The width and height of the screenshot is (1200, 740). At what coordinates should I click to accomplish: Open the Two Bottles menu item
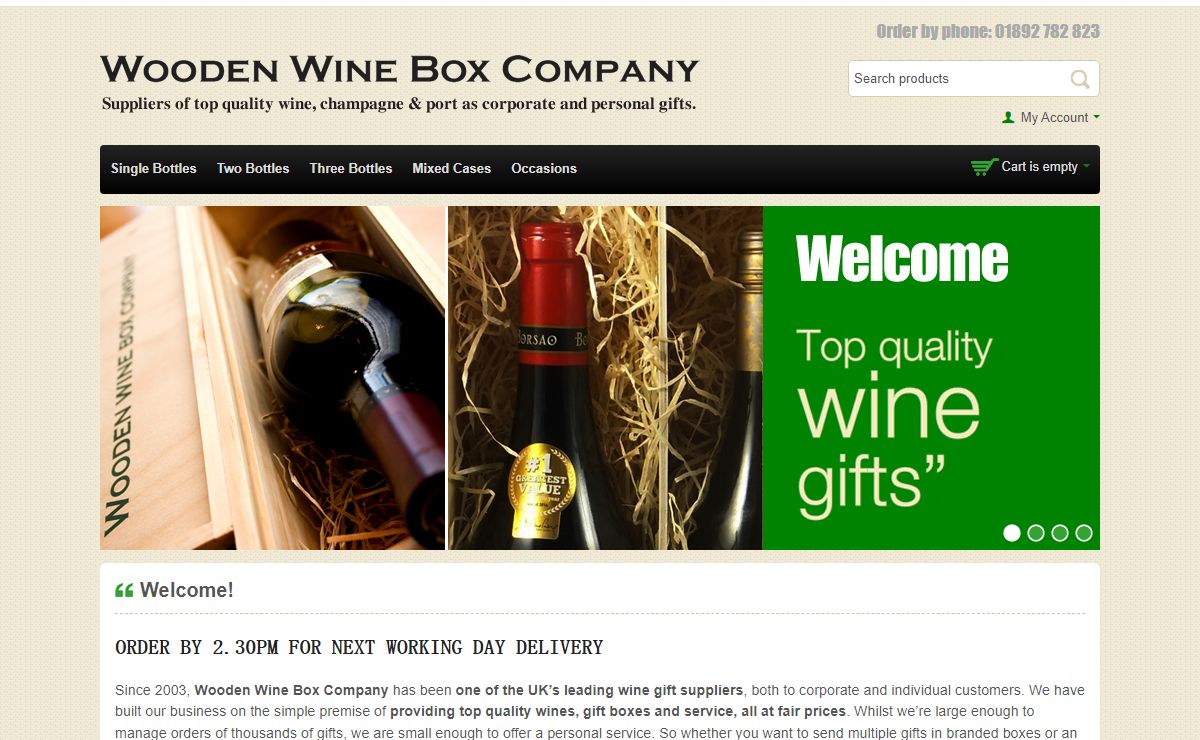tap(253, 168)
